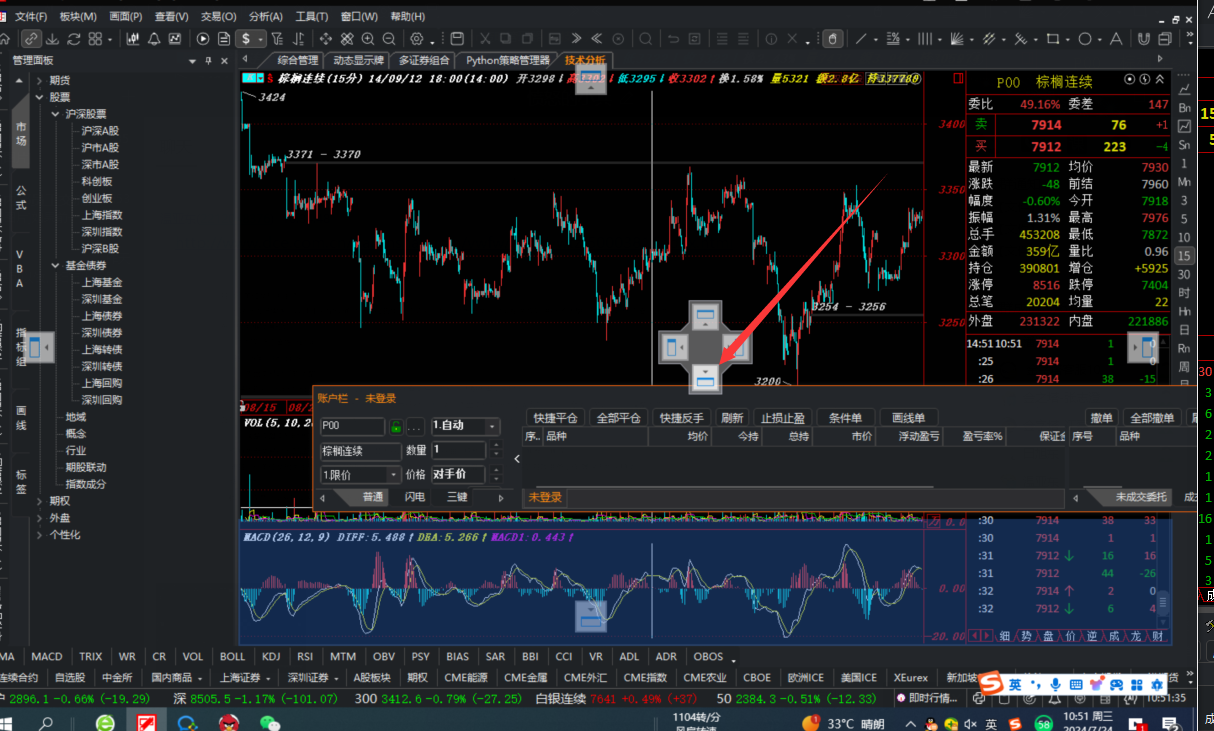Click the 刷新 button in account bar

(732, 418)
